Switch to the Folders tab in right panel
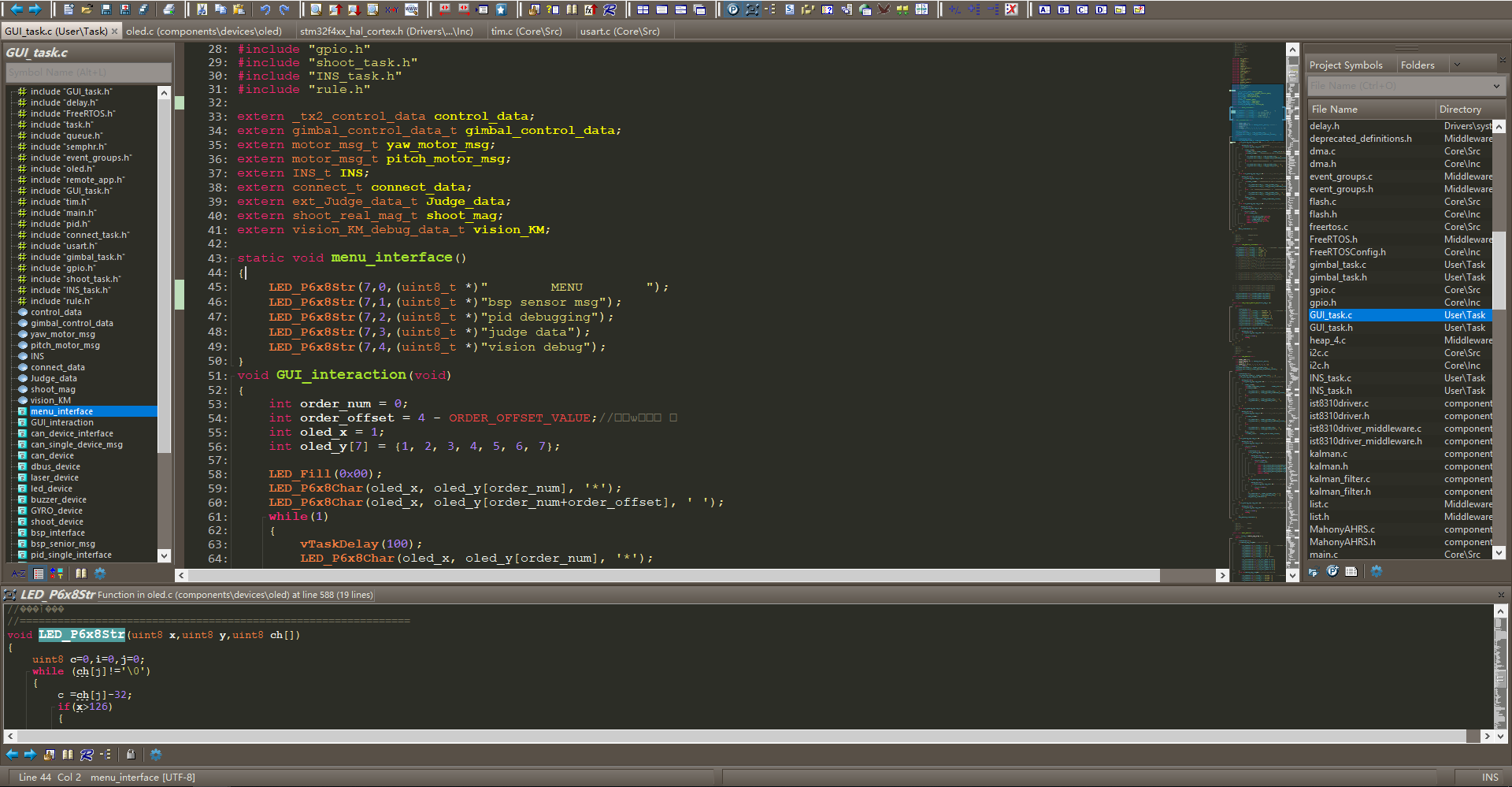The width and height of the screenshot is (1512, 787). [x=1419, y=65]
